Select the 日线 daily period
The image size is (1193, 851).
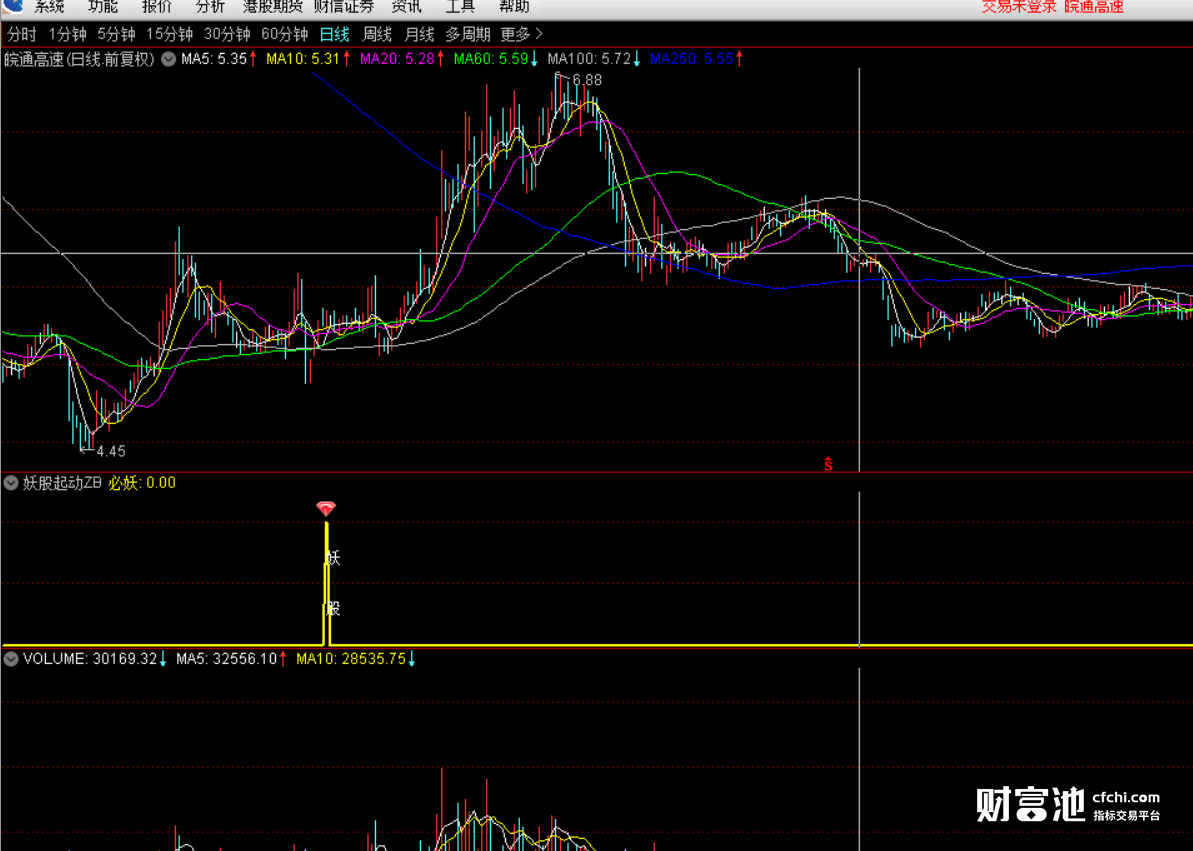tap(334, 34)
